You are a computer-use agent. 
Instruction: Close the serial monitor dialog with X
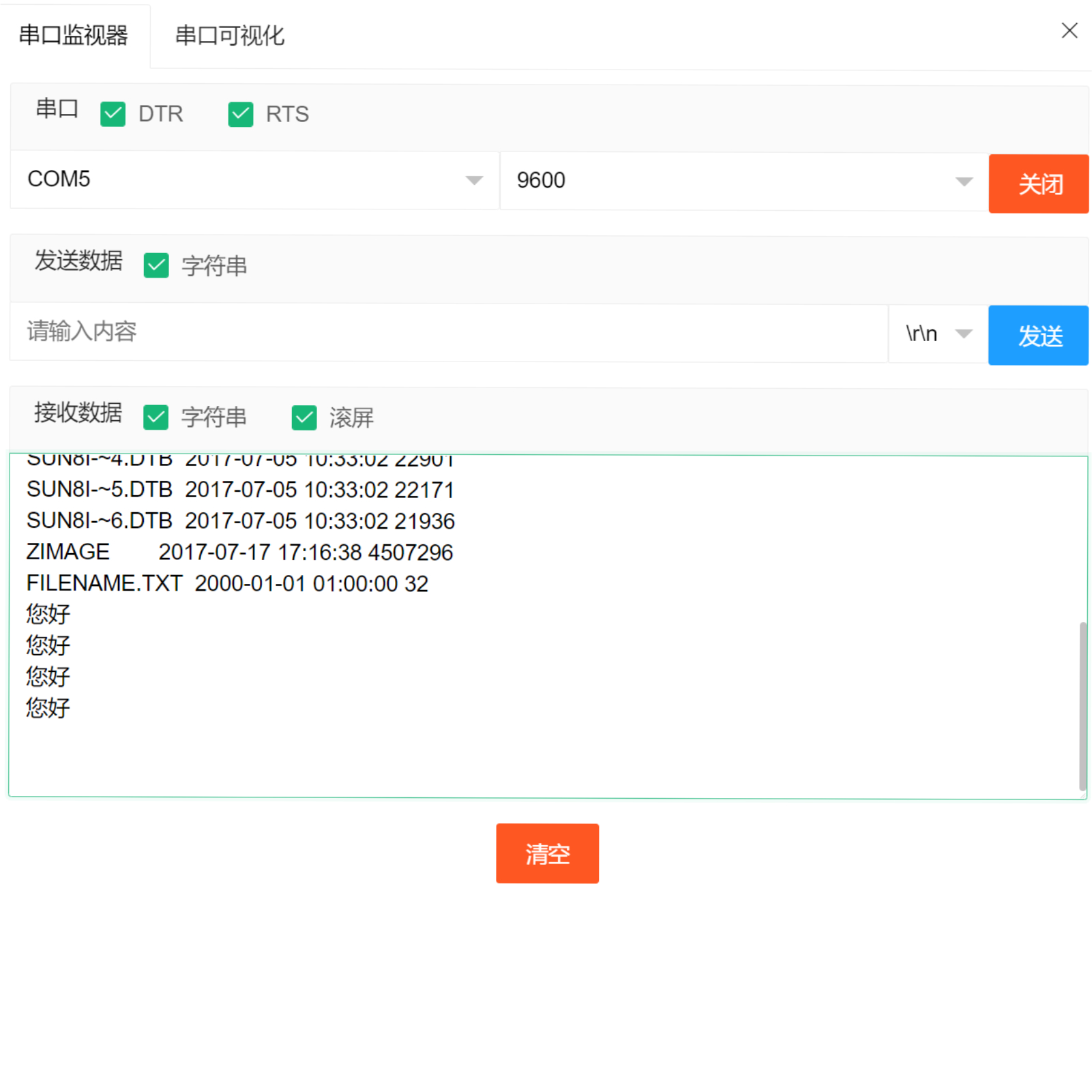[1069, 31]
